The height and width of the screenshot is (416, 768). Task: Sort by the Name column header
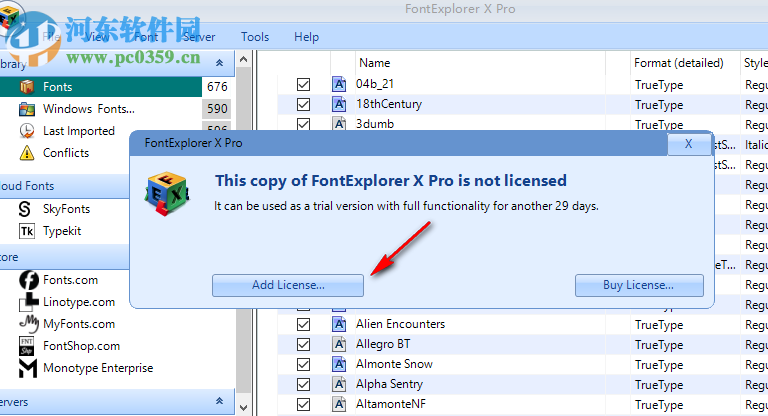tap(375, 63)
